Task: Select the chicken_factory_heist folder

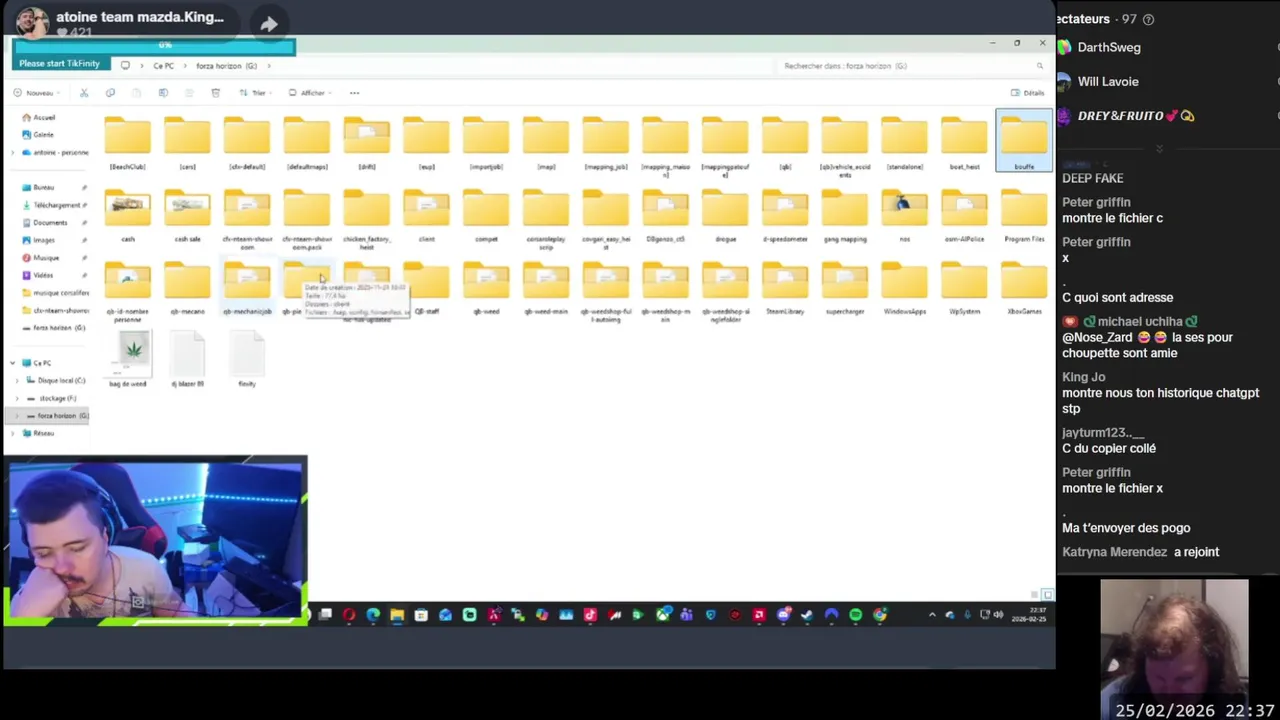Action: (367, 220)
